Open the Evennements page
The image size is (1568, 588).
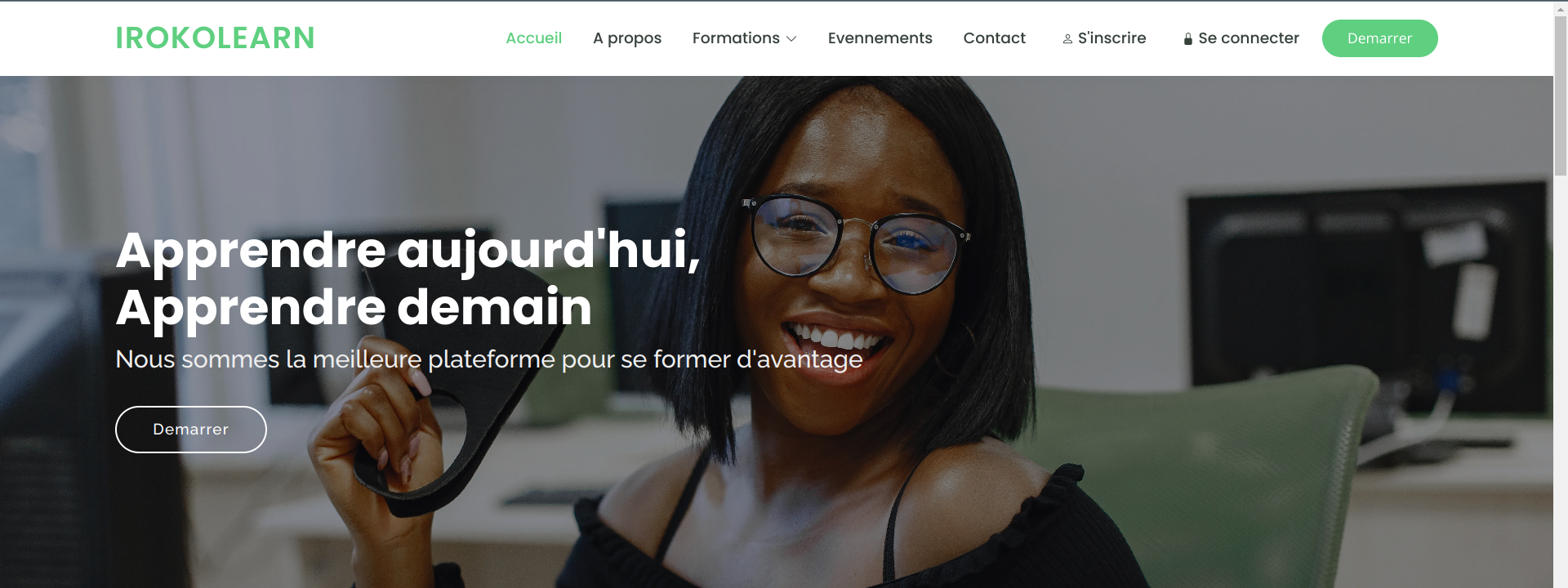(880, 38)
